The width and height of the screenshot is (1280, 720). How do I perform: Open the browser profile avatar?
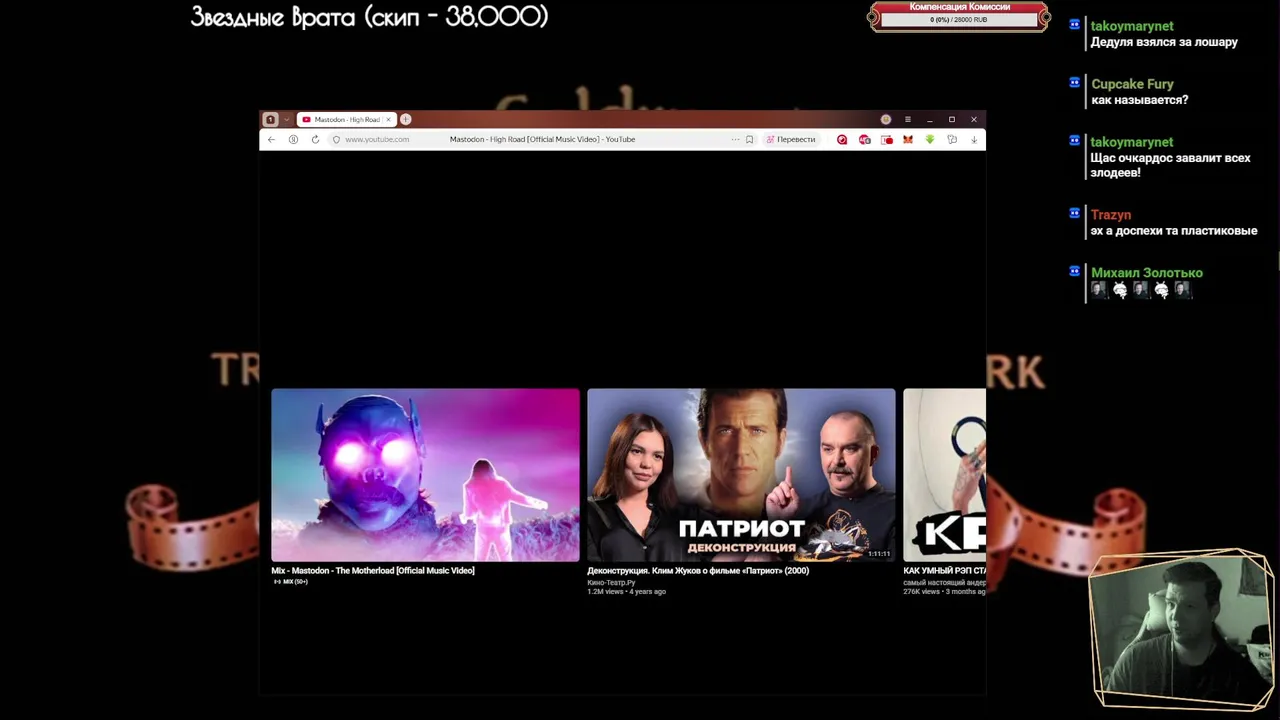(885, 119)
